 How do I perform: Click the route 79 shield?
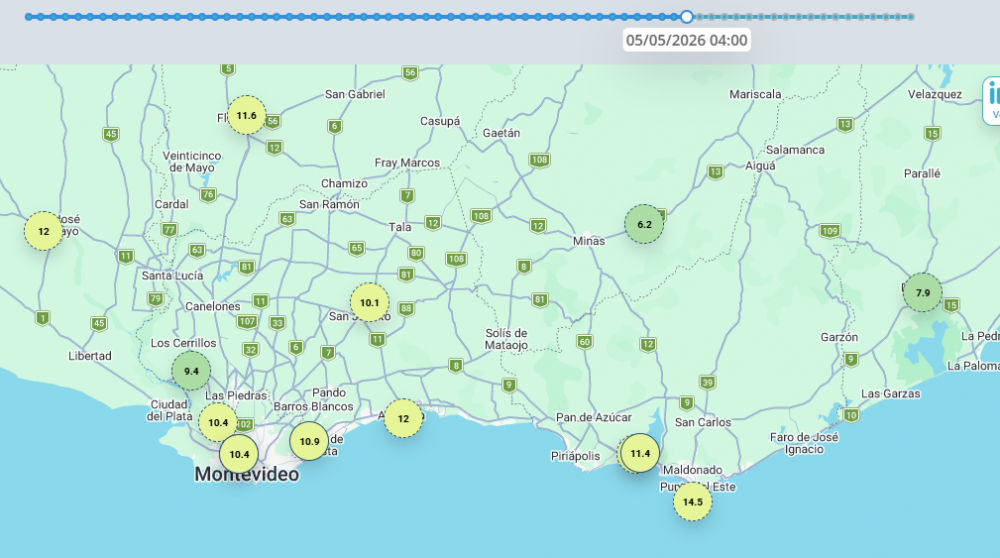pyautogui.click(x=155, y=299)
